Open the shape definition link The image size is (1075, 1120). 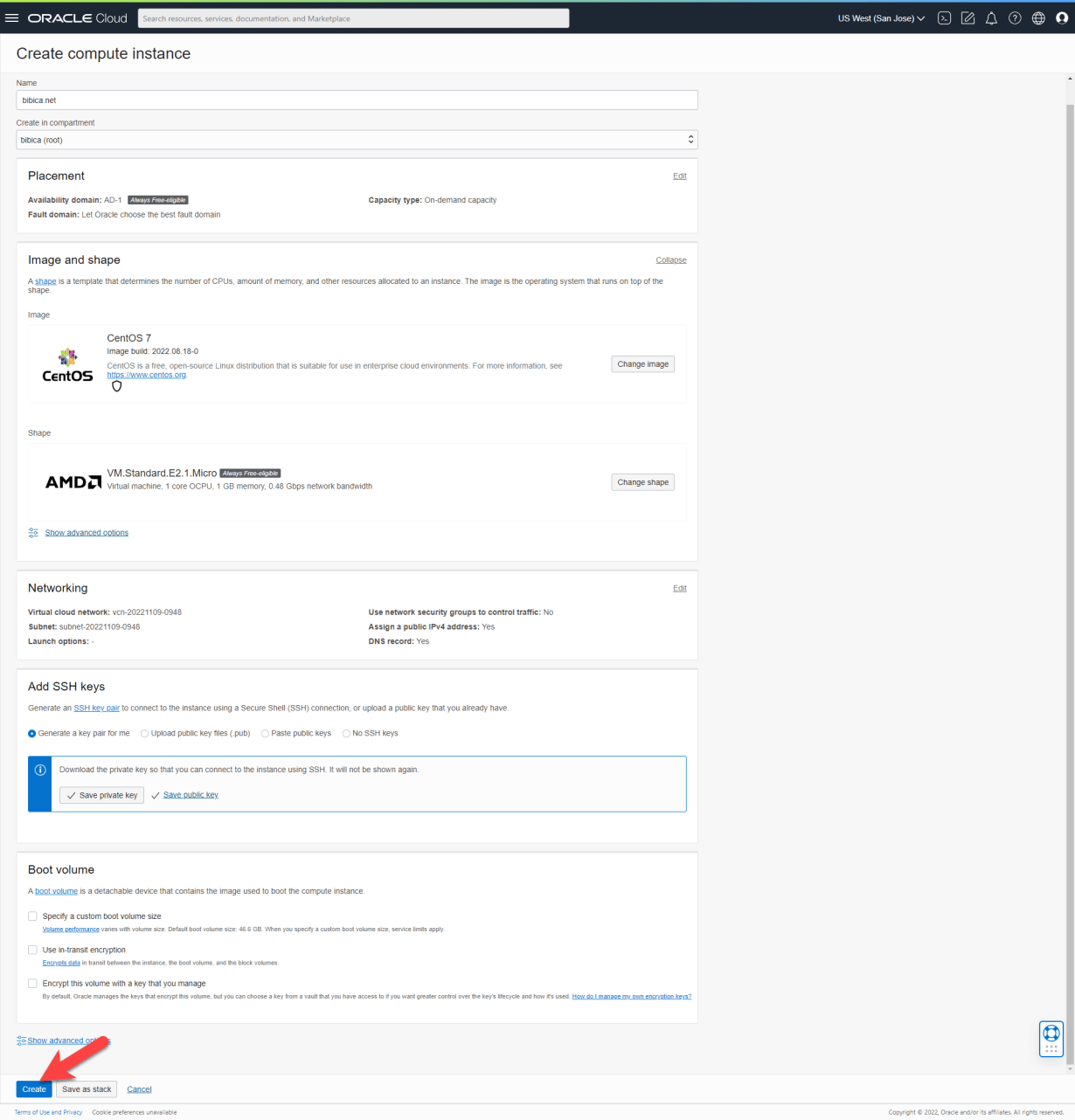coord(45,281)
